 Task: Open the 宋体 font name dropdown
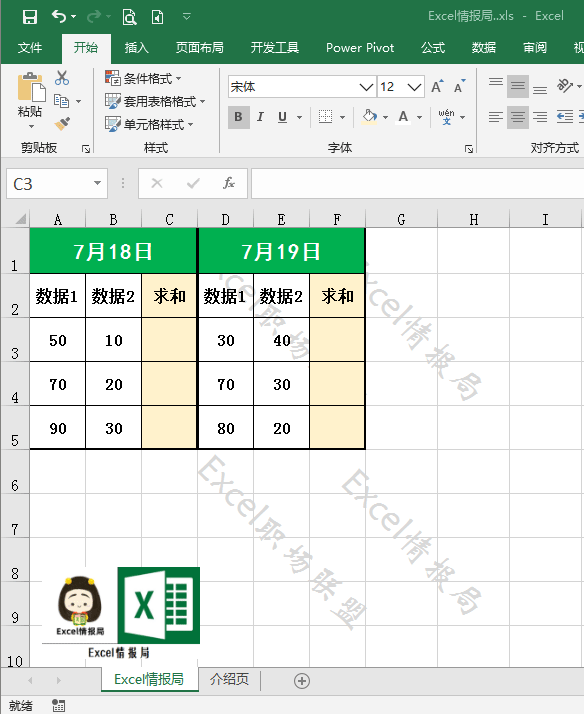click(x=366, y=87)
